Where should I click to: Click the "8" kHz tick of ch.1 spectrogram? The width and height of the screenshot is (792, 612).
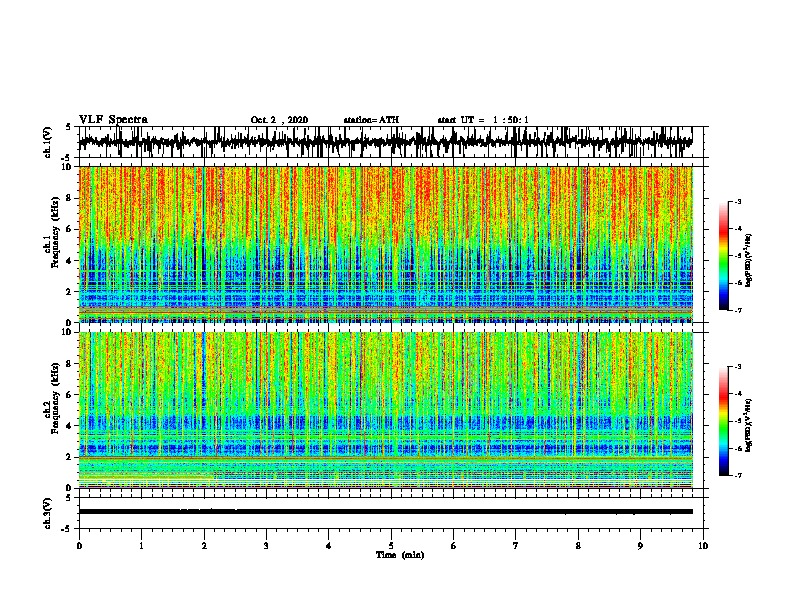tap(70, 198)
